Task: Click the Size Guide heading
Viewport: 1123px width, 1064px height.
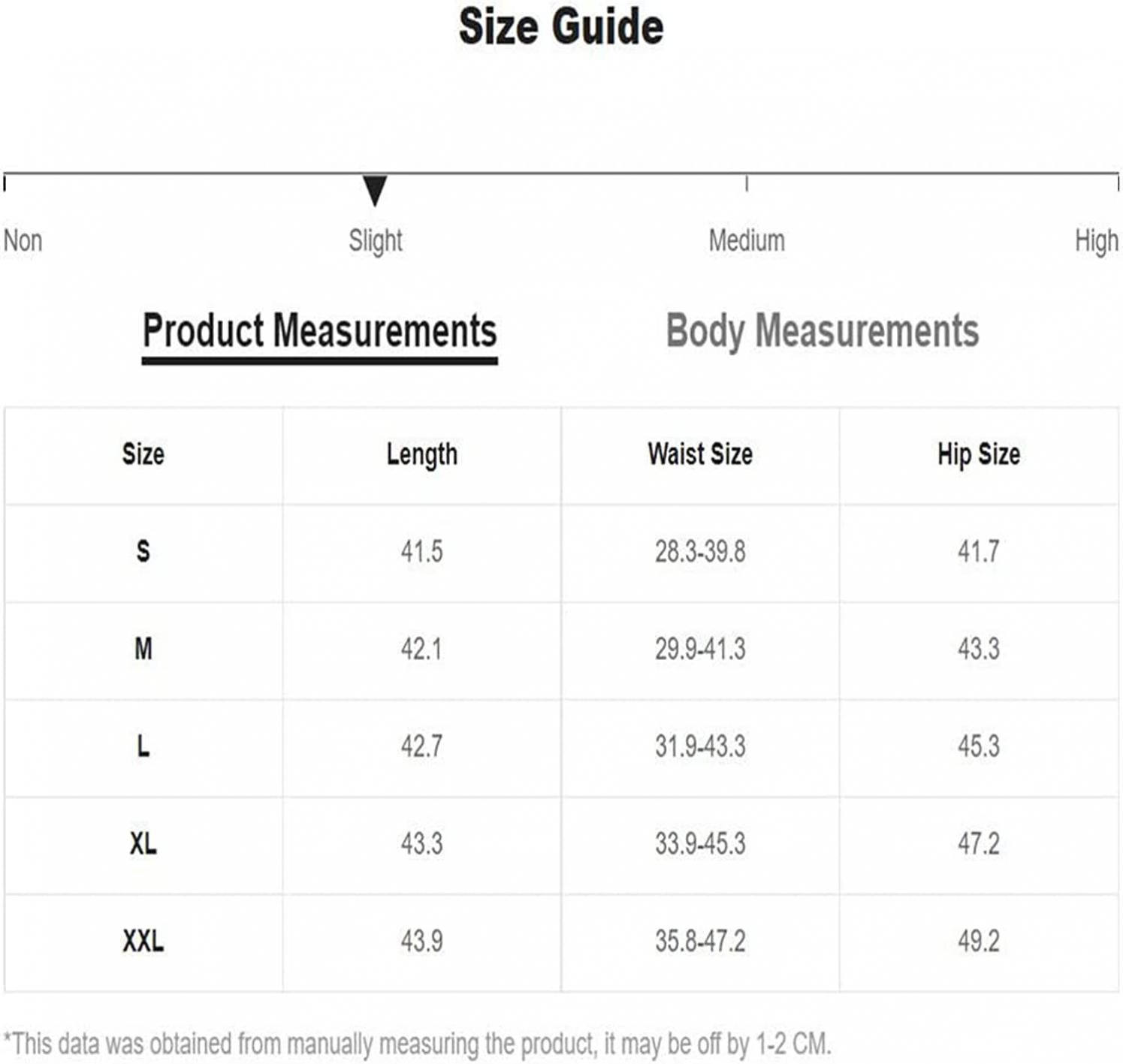Action: click(561, 27)
